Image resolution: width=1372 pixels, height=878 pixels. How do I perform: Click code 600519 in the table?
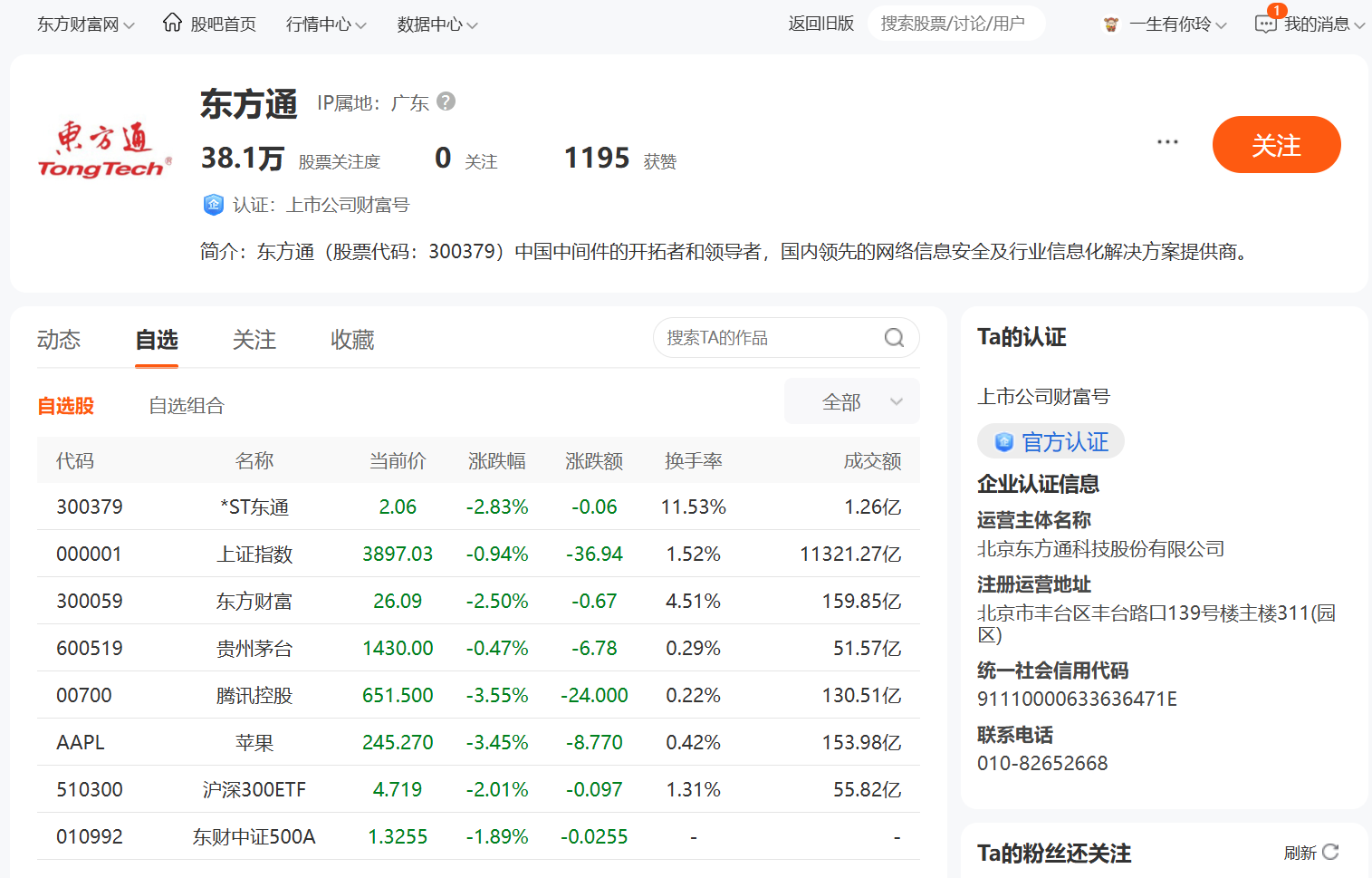(90, 648)
